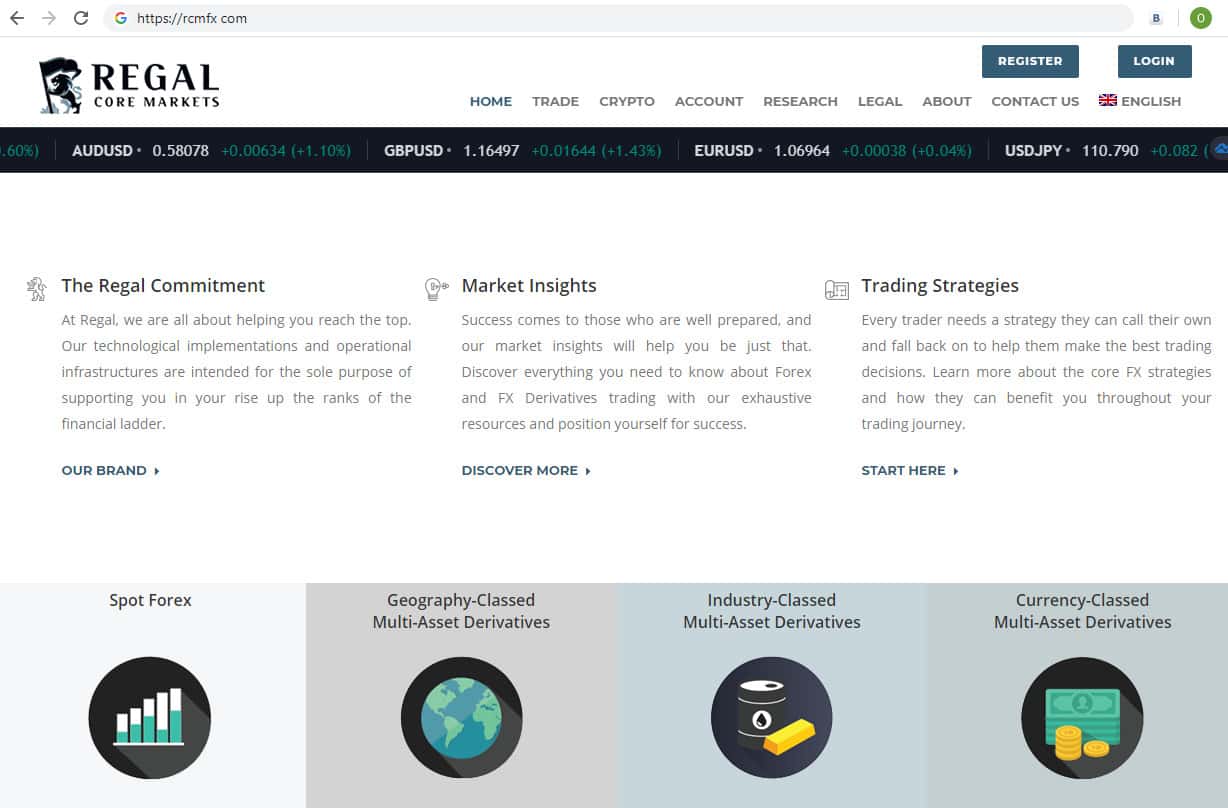1228x808 pixels.
Task: Open the ABOUT menu
Action: click(947, 101)
